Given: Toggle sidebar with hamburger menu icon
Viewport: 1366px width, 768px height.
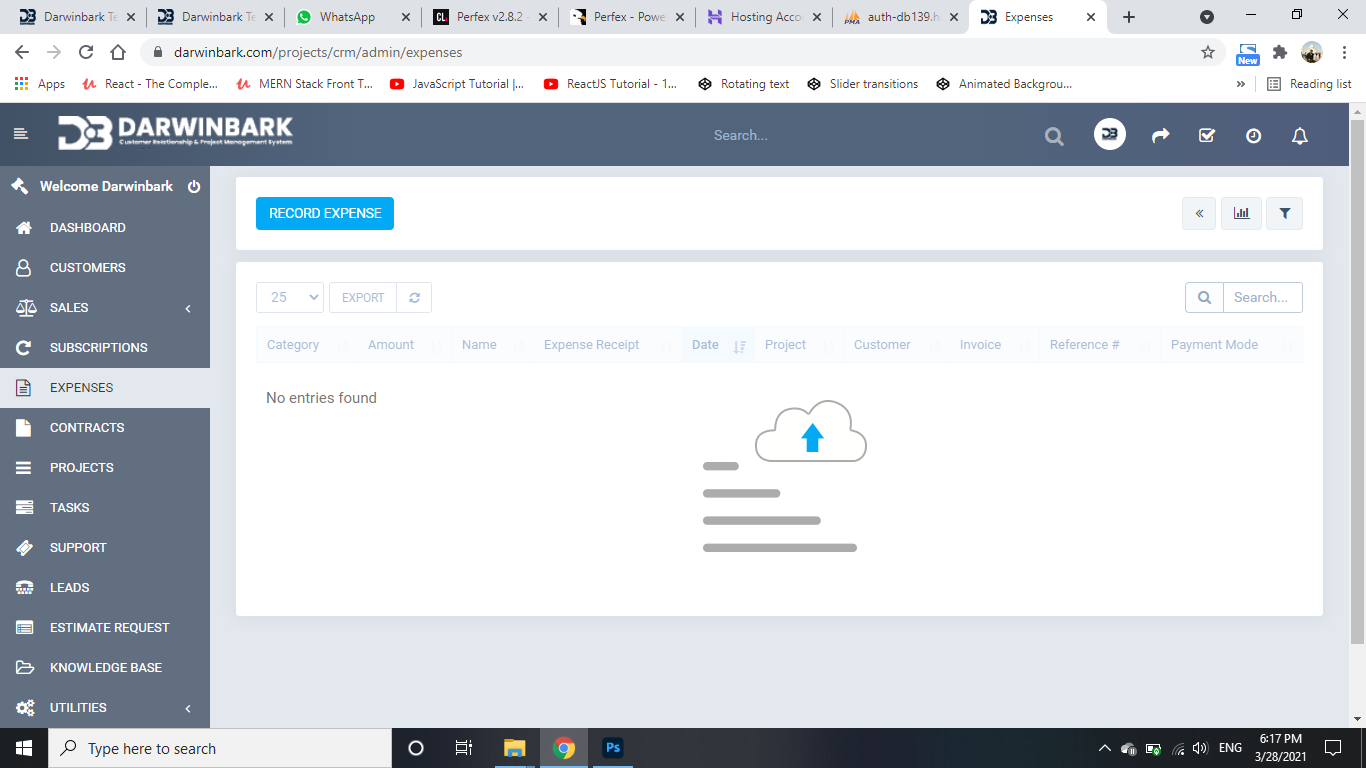Looking at the screenshot, I should (21, 134).
